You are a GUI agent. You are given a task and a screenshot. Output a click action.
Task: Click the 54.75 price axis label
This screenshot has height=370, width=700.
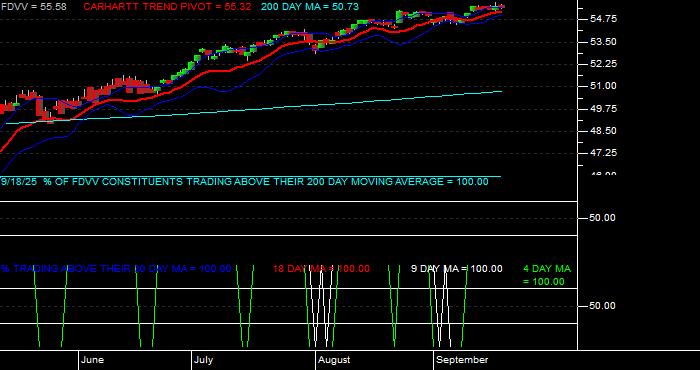pos(603,19)
